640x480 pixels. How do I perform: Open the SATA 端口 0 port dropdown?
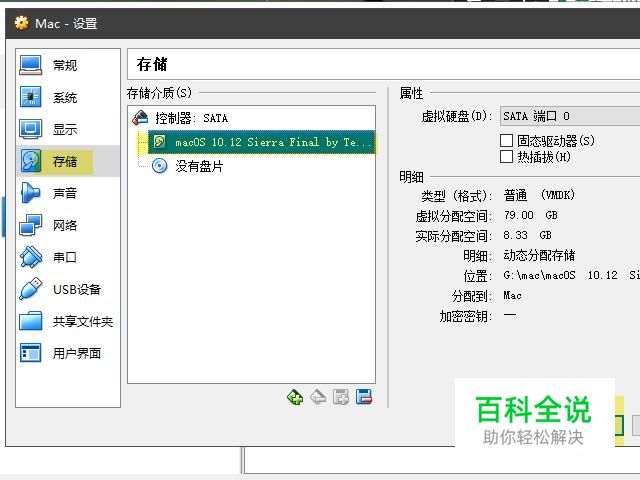pos(570,116)
